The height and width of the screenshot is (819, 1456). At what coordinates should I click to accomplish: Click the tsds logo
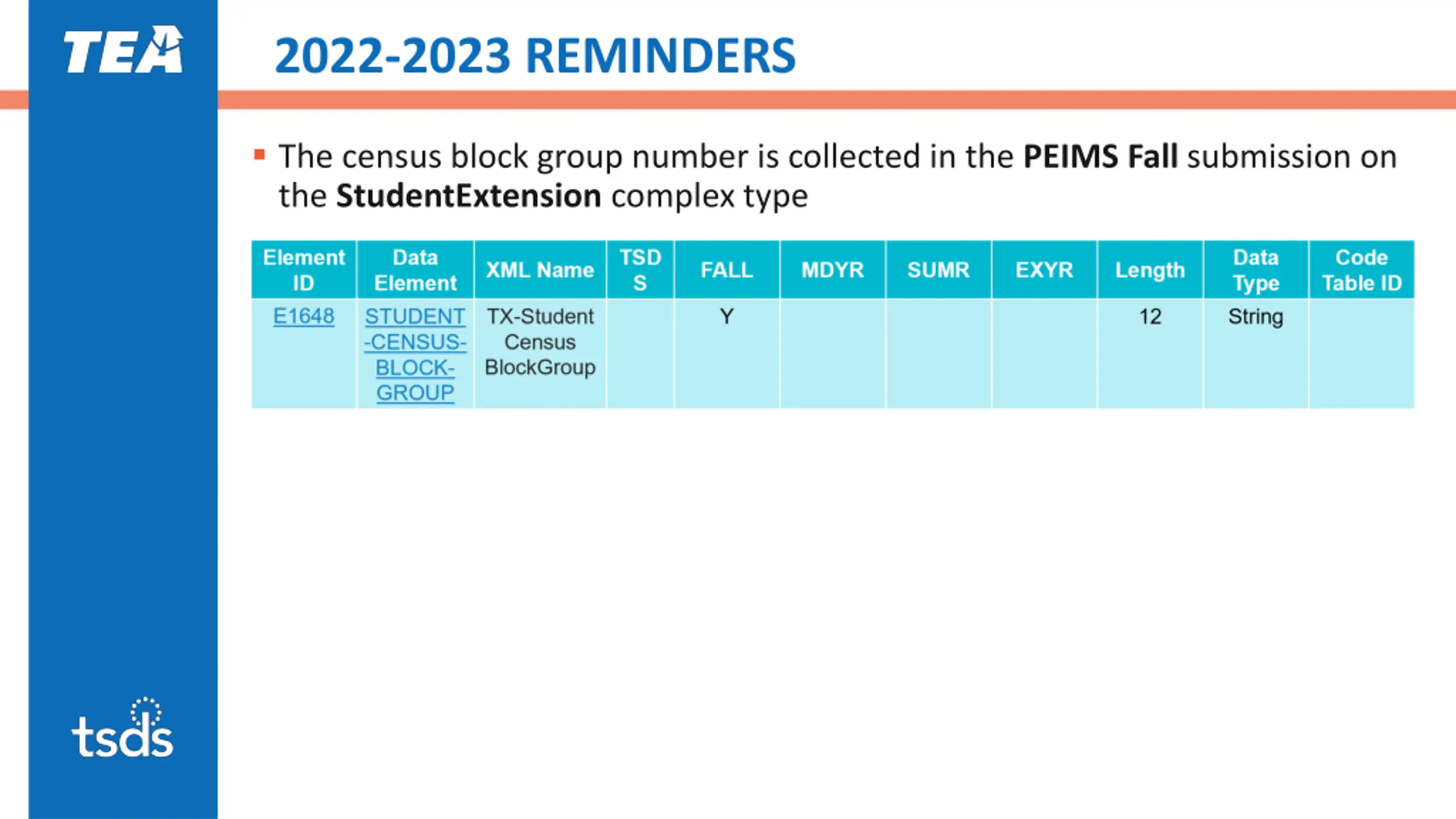pyautogui.click(x=122, y=727)
